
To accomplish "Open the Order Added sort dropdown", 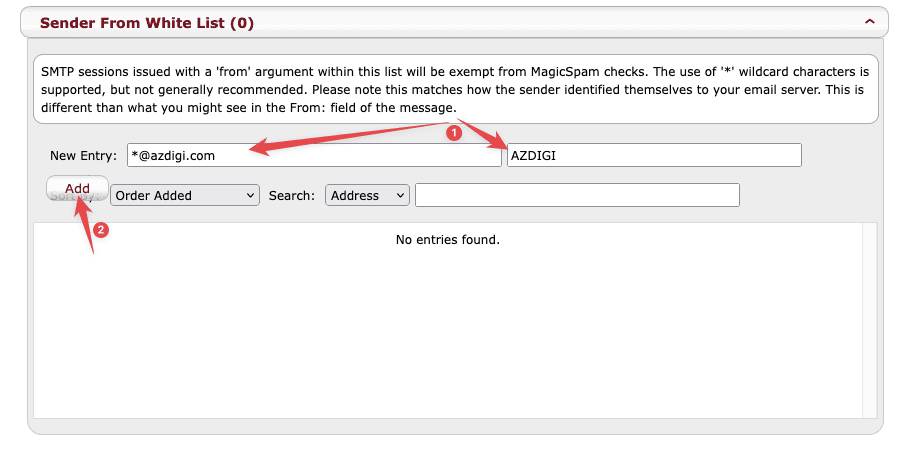I will [x=185, y=196].
